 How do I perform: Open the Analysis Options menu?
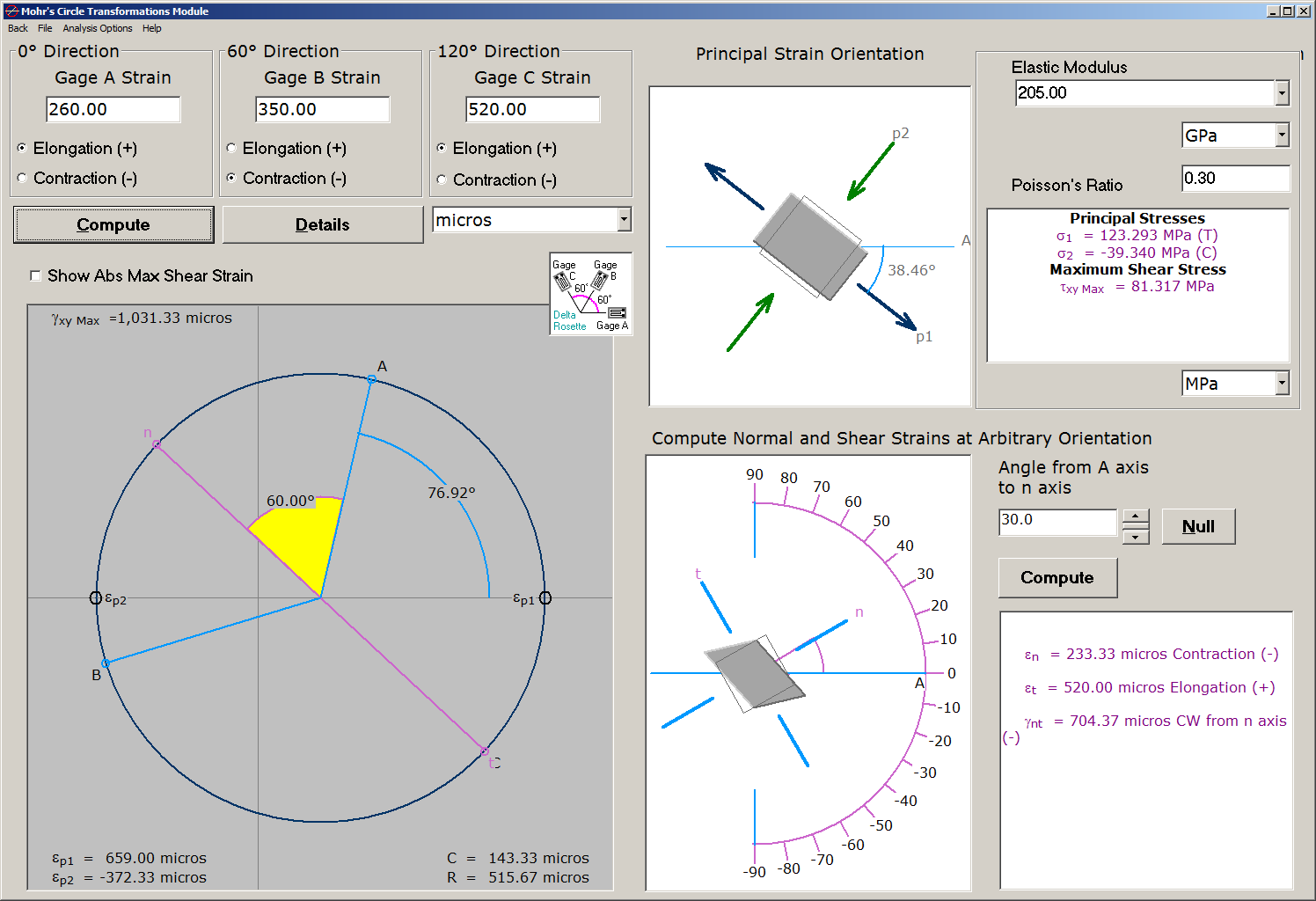98,28
